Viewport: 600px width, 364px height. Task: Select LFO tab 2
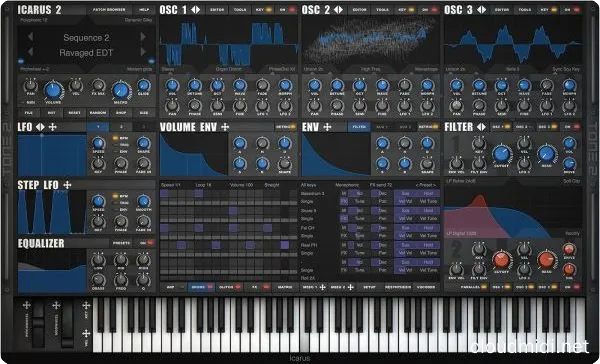pyautogui.click(x=121, y=127)
